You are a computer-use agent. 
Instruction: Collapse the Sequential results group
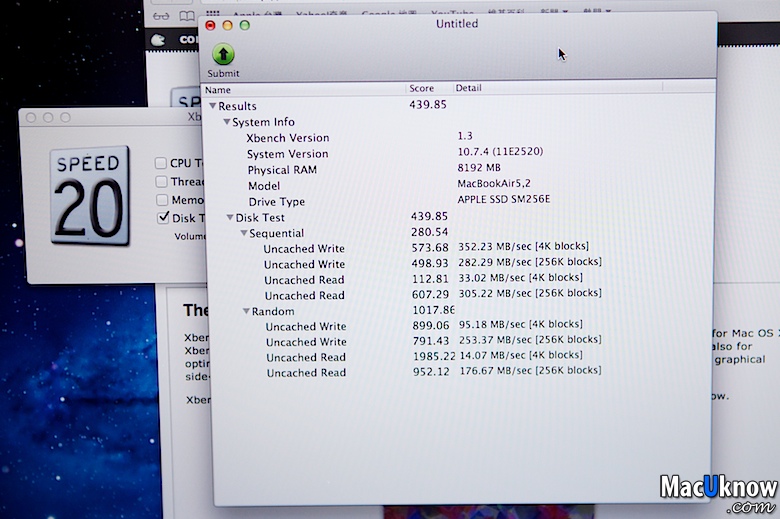[x=243, y=233]
